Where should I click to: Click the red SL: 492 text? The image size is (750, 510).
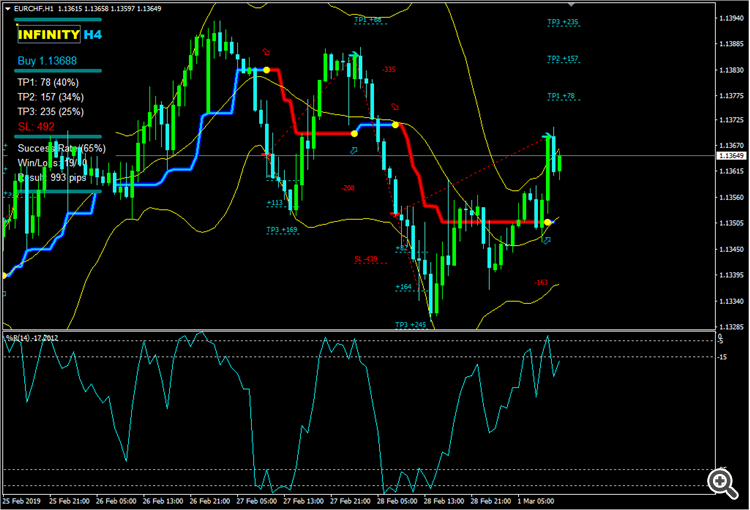36,127
